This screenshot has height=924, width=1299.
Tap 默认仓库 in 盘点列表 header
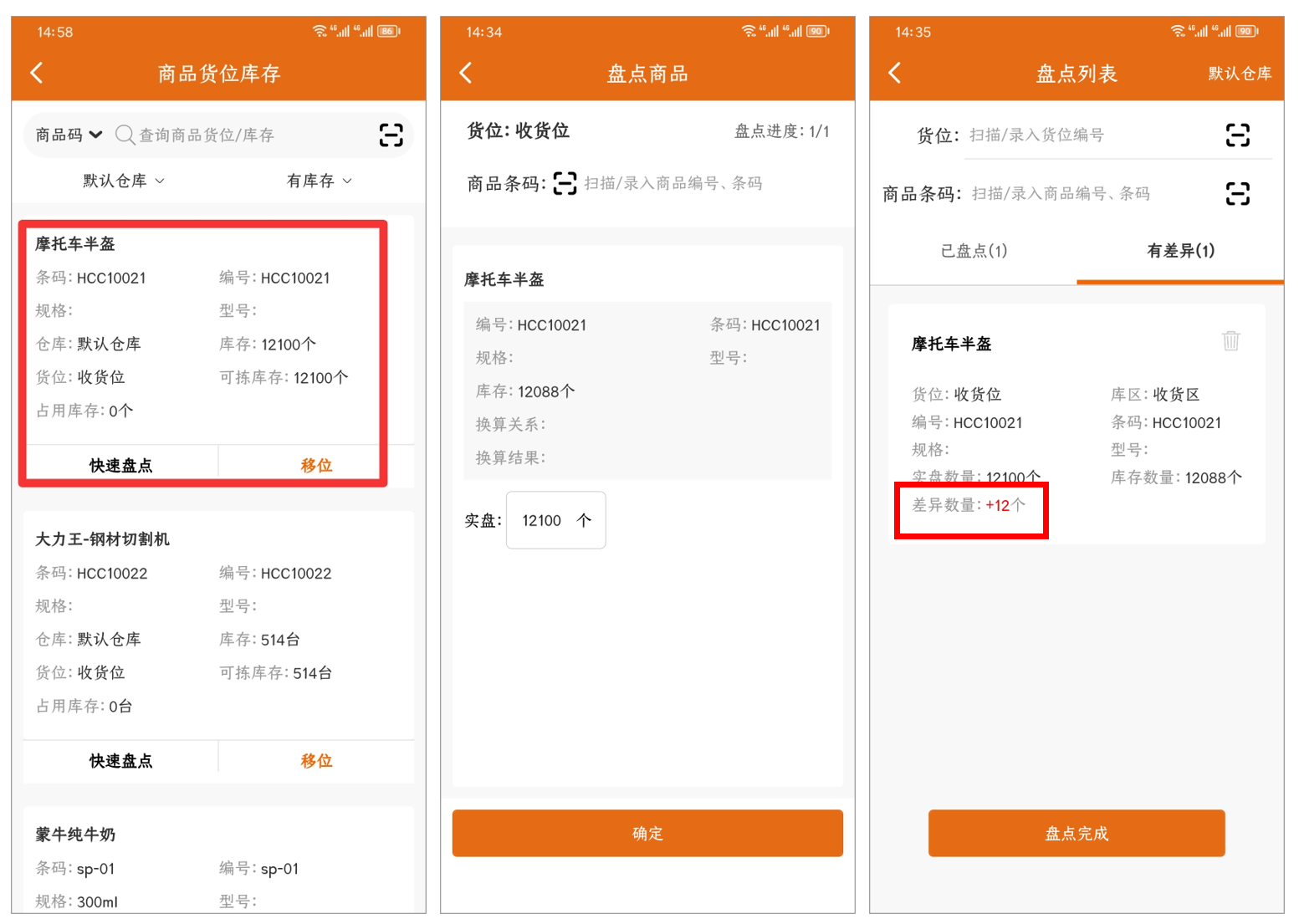[x=1239, y=74]
